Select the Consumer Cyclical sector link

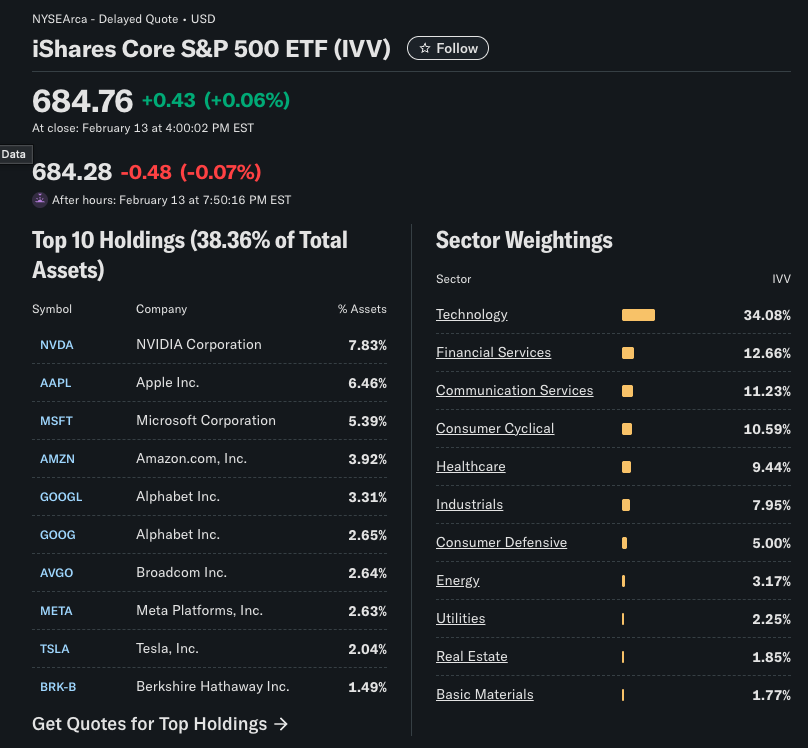pyautogui.click(x=495, y=429)
